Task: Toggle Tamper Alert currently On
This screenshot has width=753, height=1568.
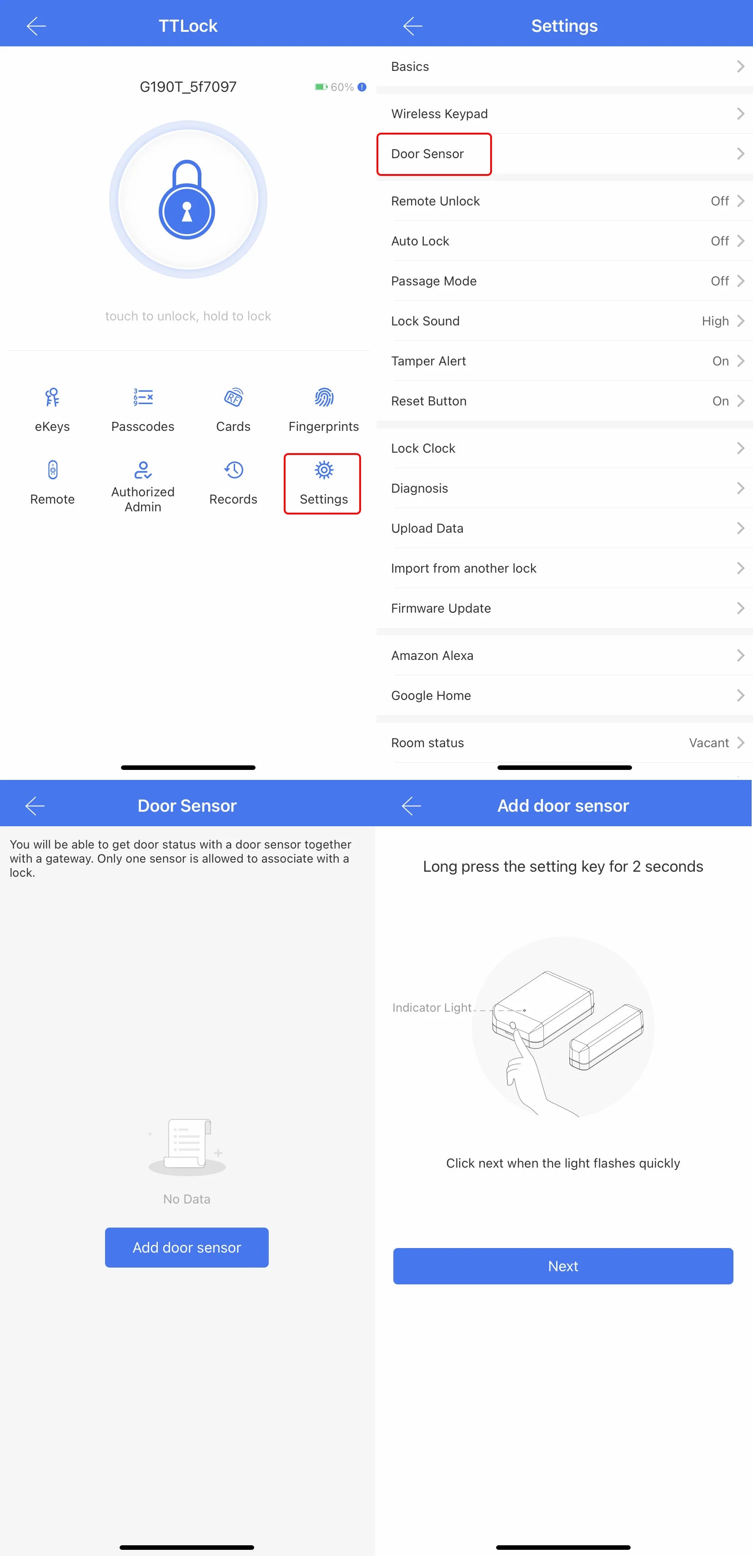Action: click(x=565, y=361)
